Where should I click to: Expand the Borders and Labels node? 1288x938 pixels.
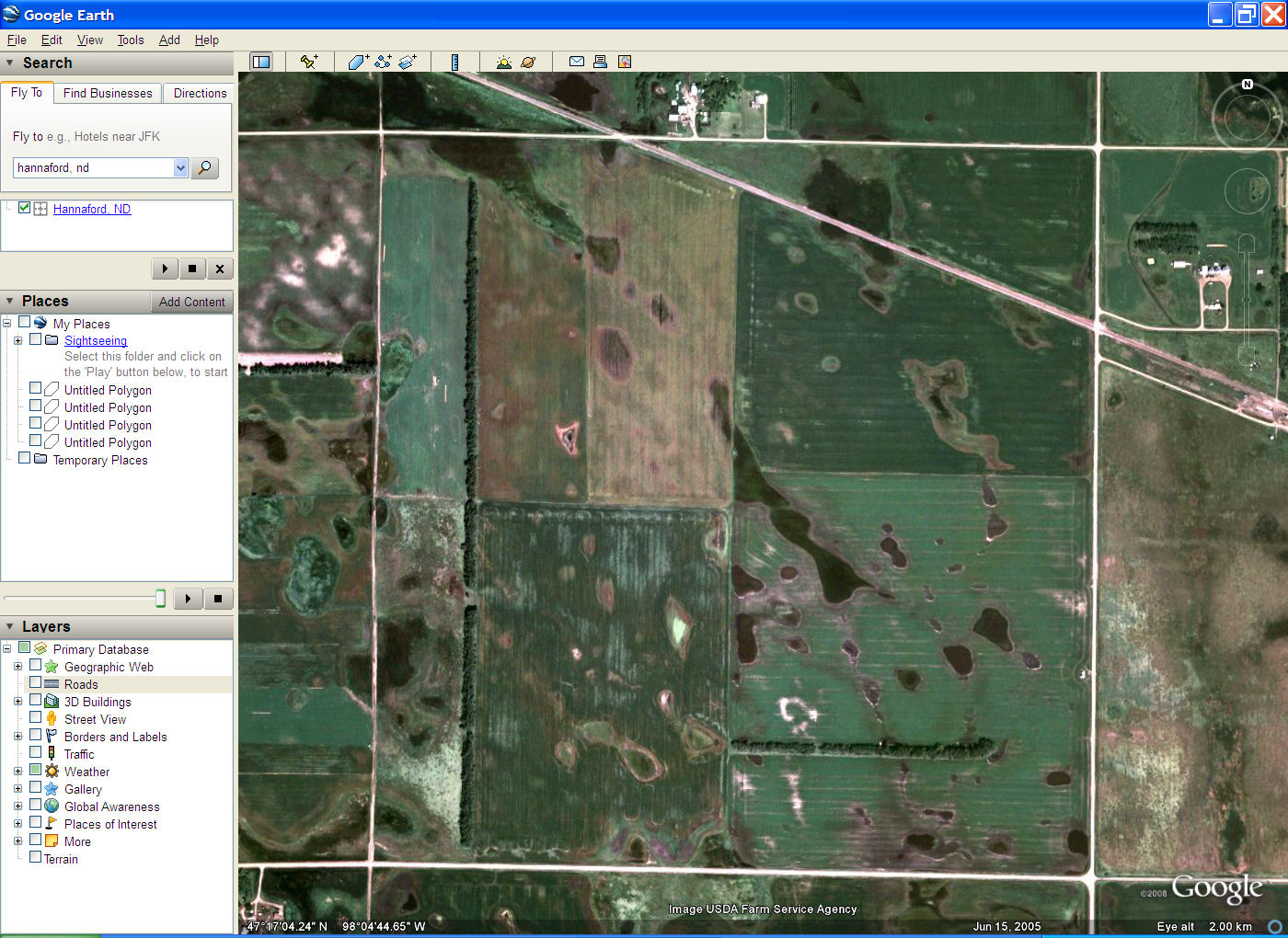pos(17,737)
